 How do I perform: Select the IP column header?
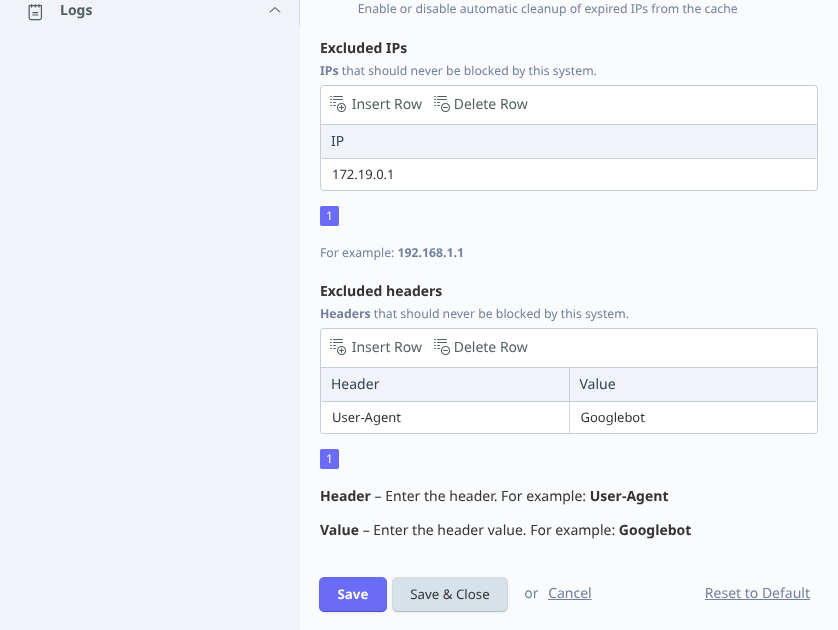click(x=568, y=141)
